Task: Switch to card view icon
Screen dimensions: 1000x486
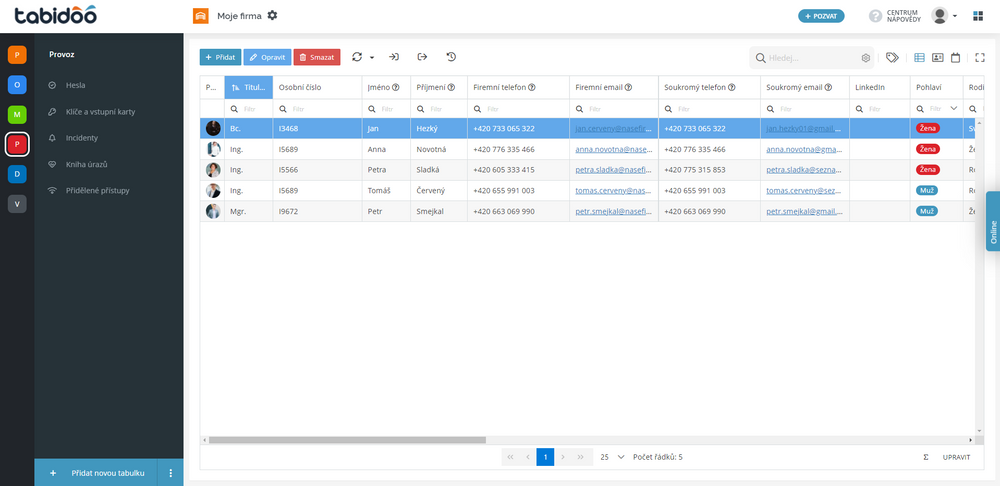Action: [938, 57]
